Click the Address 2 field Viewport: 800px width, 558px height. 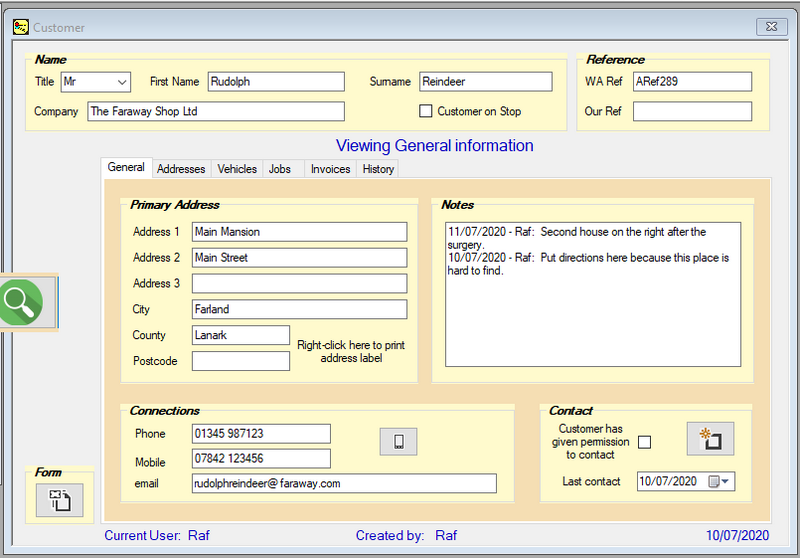click(x=299, y=258)
